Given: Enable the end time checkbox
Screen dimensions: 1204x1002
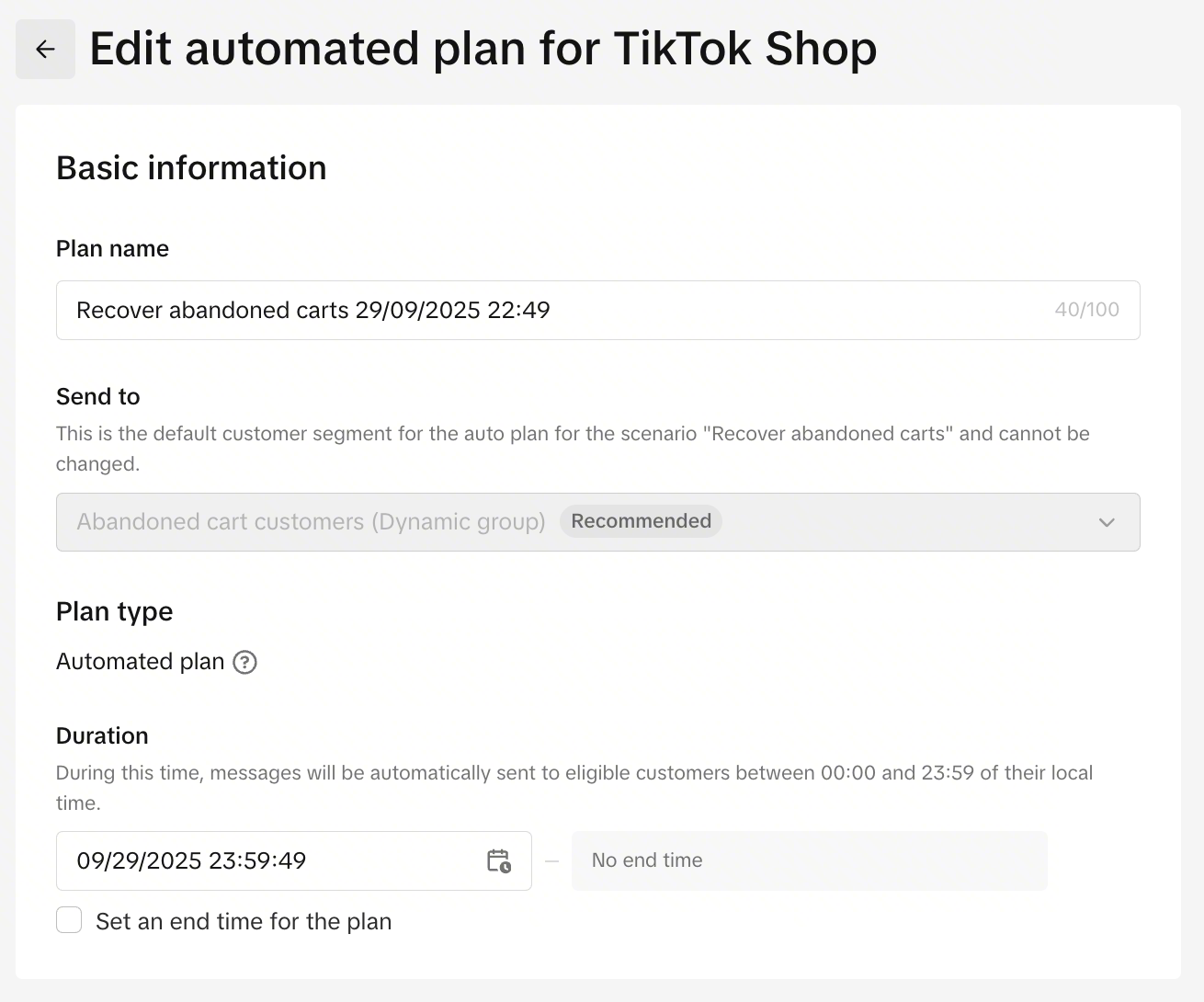Looking at the screenshot, I should tap(69, 920).
